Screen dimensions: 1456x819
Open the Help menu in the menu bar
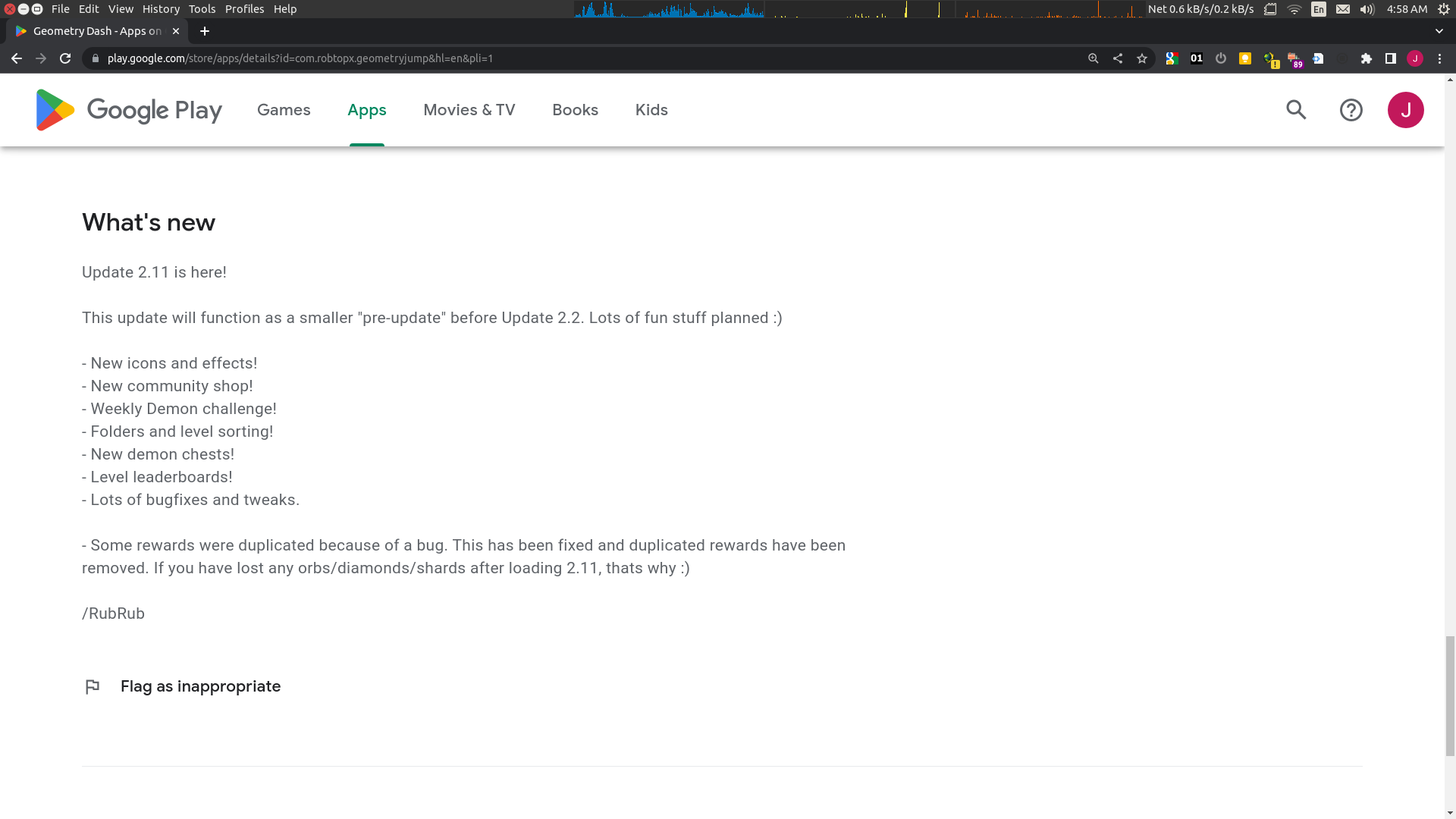[x=285, y=9]
